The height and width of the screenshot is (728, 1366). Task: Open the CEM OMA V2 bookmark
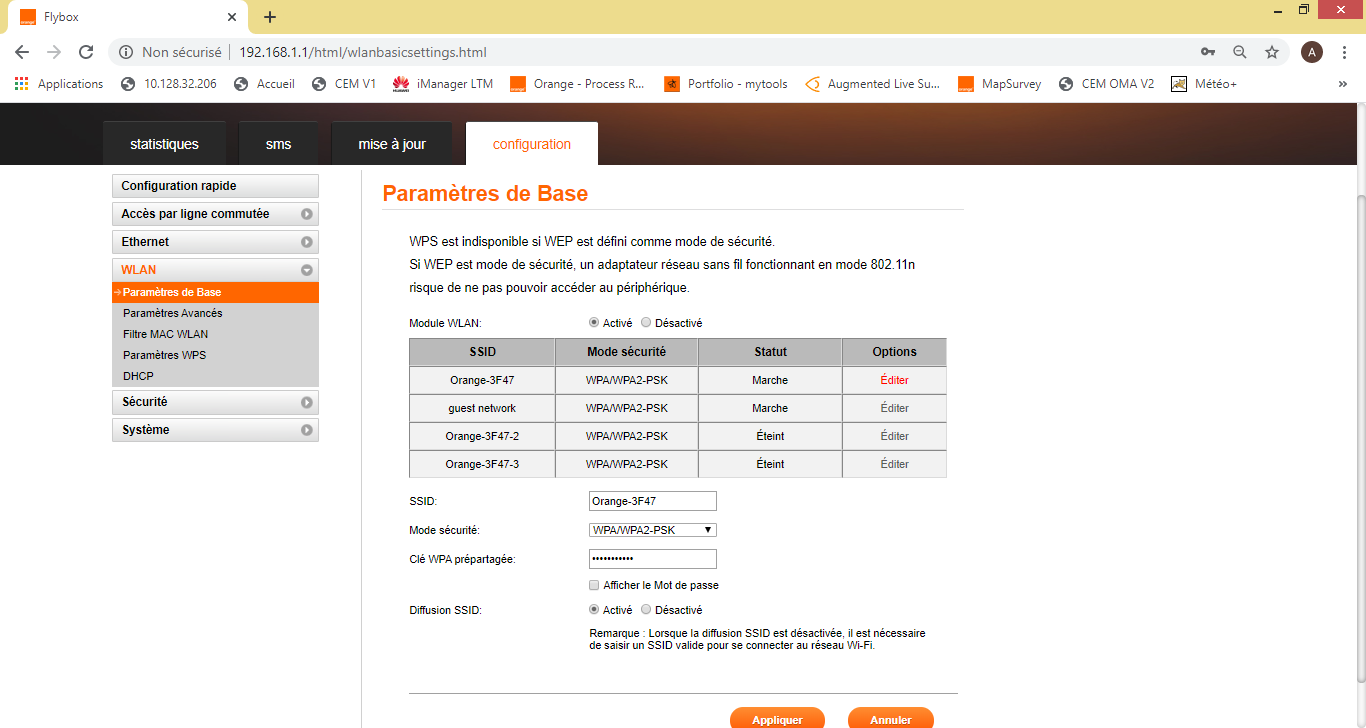pos(1106,84)
